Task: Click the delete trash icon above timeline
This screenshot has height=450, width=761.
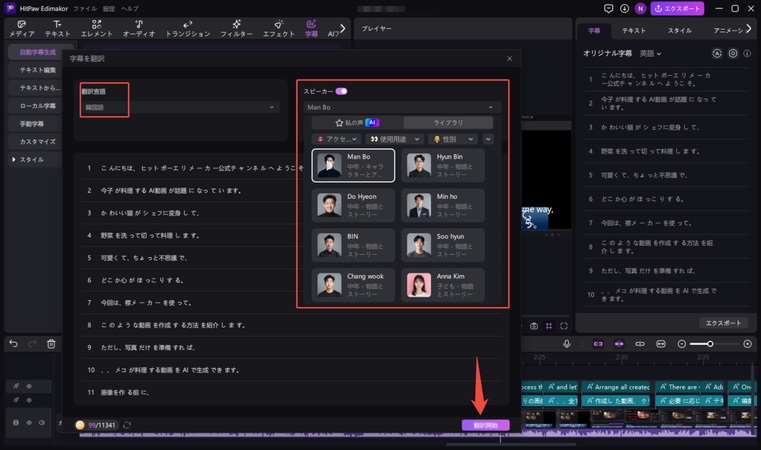Action: 51,344
